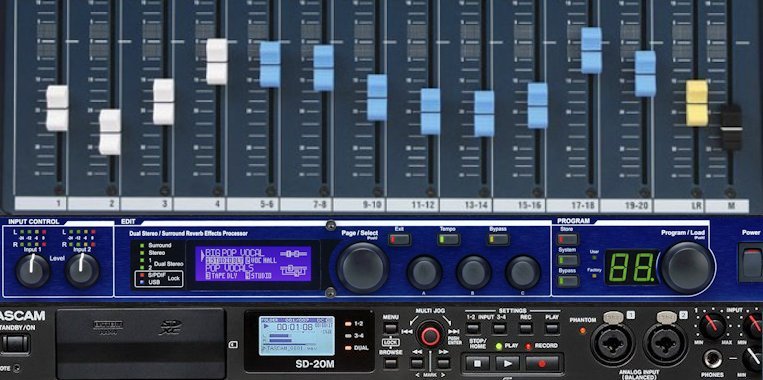Click the green Tempo button

tap(448, 239)
